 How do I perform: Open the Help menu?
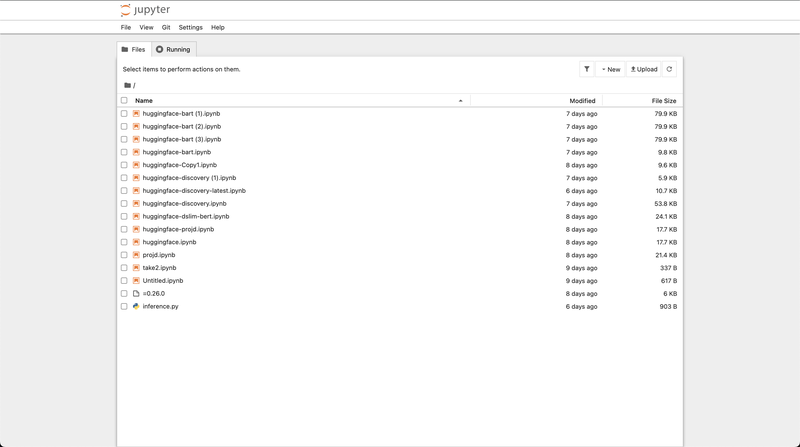click(218, 28)
